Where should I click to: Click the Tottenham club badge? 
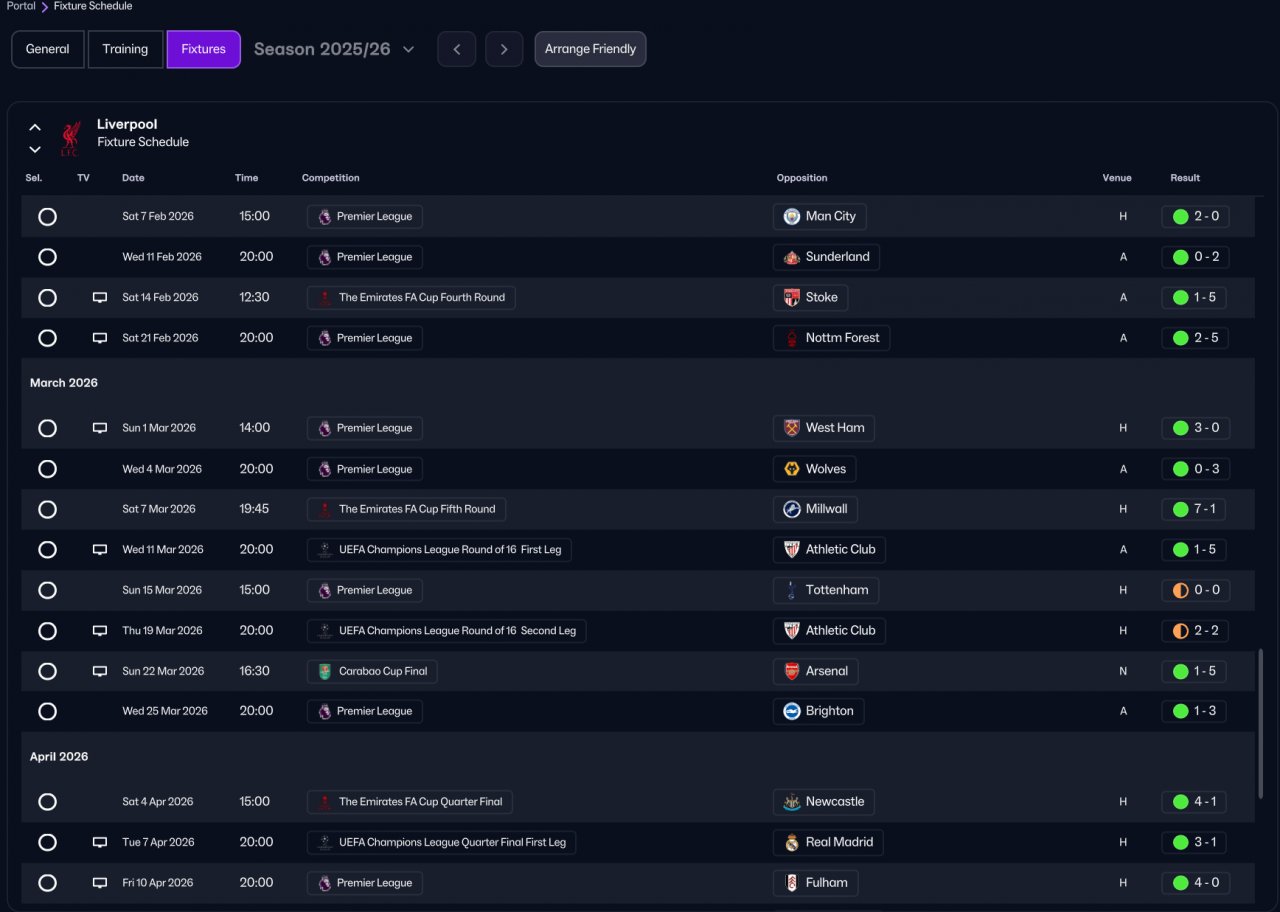point(792,590)
